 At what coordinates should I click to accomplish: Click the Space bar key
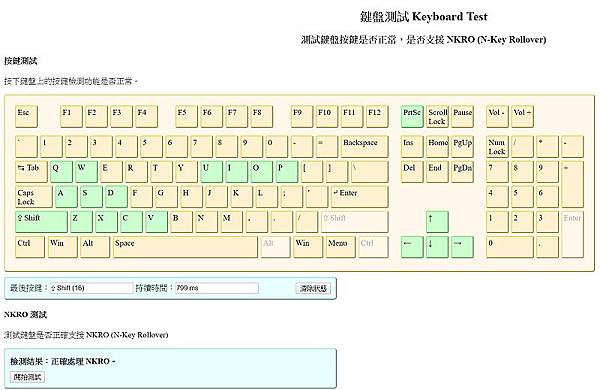[x=185, y=247]
